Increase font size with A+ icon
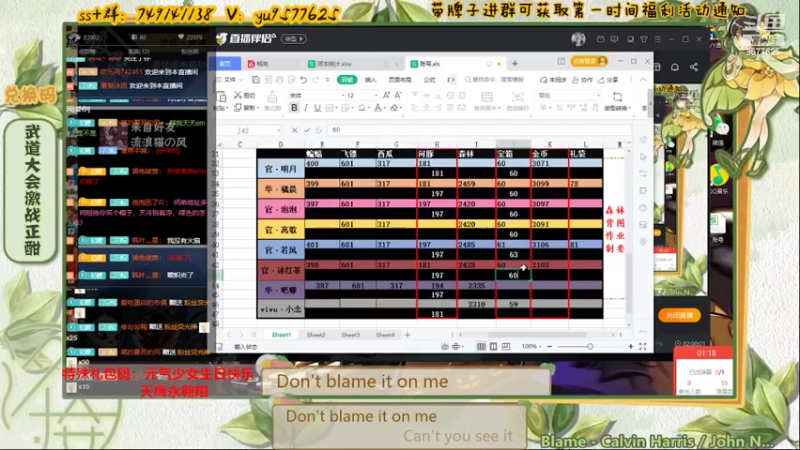 pyautogui.click(x=386, y=95)
